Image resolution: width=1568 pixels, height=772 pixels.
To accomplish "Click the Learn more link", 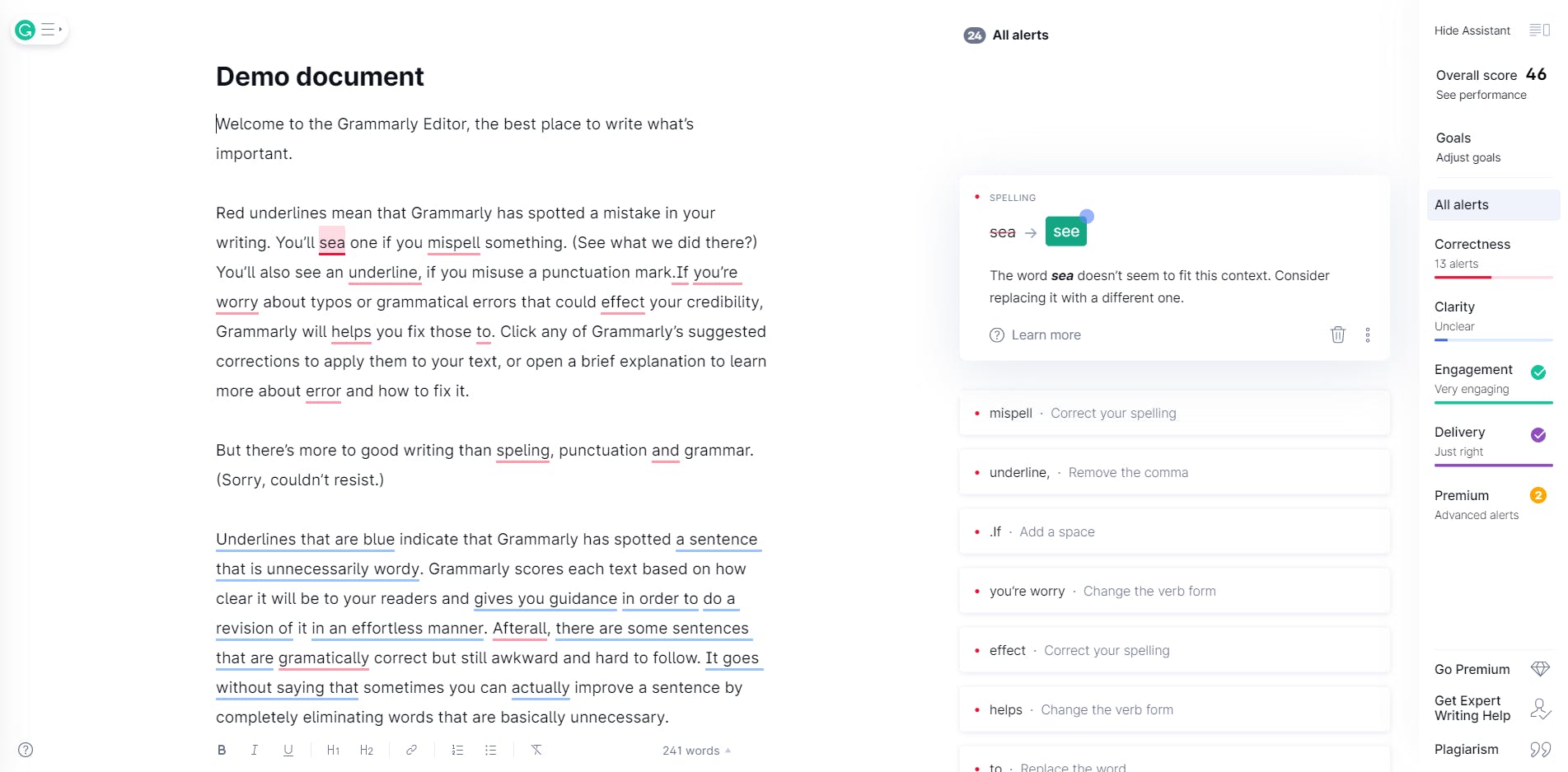I will click(x=1045, y=335).
